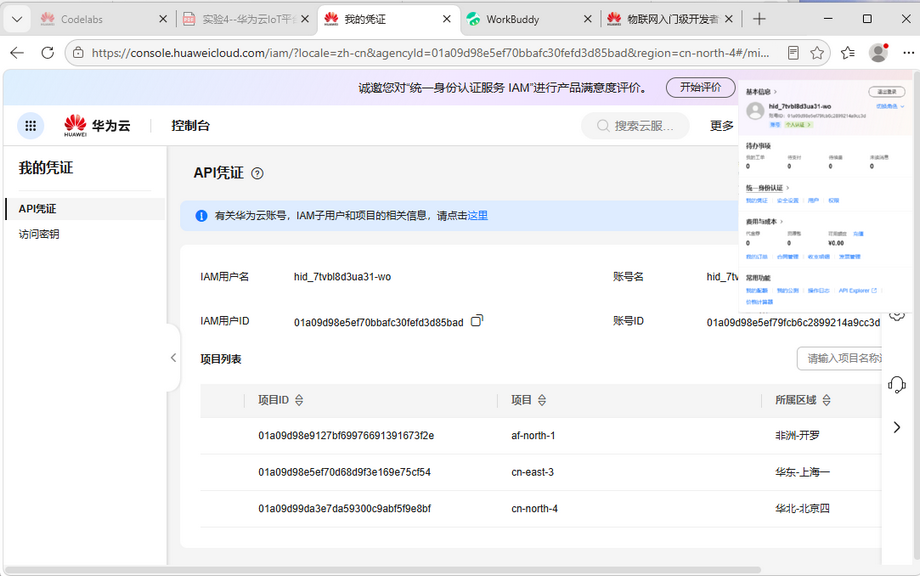Image resolution: width=920 pixels, height=576 pixels.
Task: Select 访问密钥 in the sidebar
Action: click(39, 234)
